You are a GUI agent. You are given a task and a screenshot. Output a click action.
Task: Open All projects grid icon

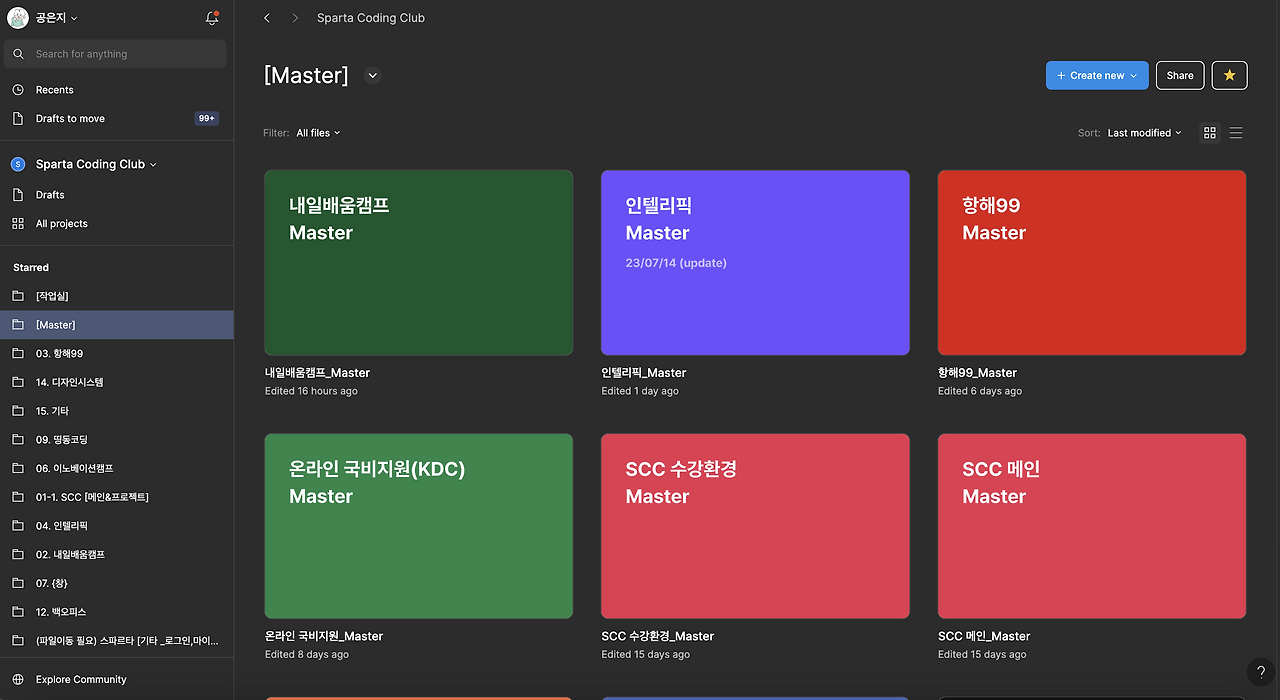click(x=18, y=224)
